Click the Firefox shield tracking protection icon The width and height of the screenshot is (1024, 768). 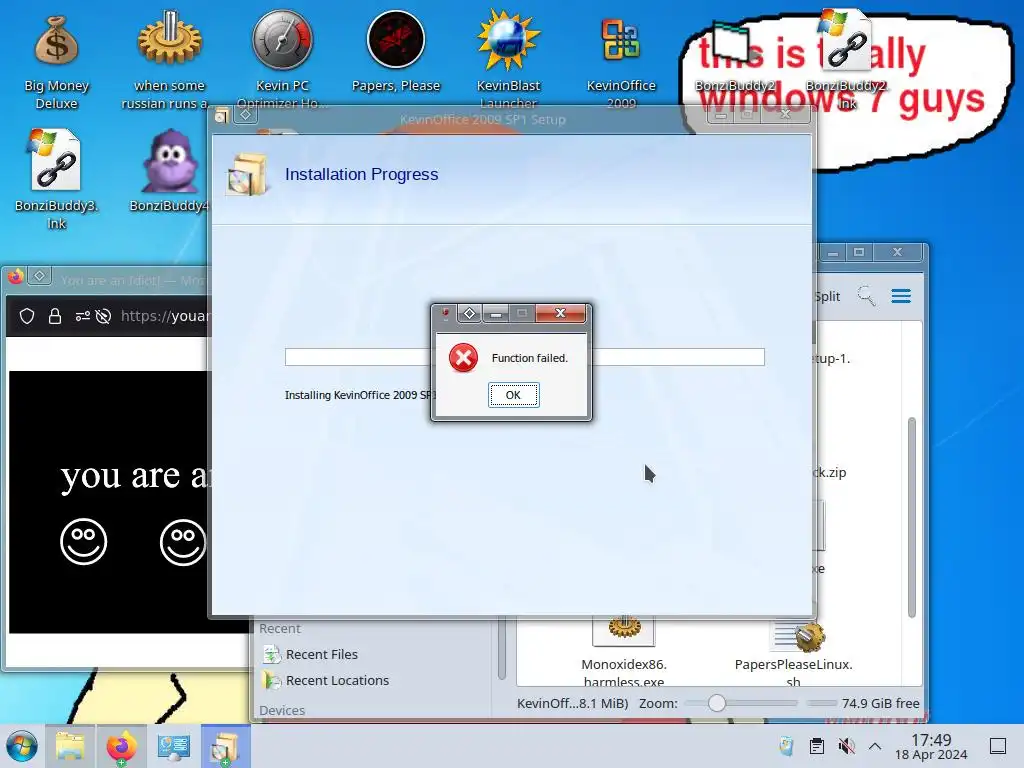27,317
